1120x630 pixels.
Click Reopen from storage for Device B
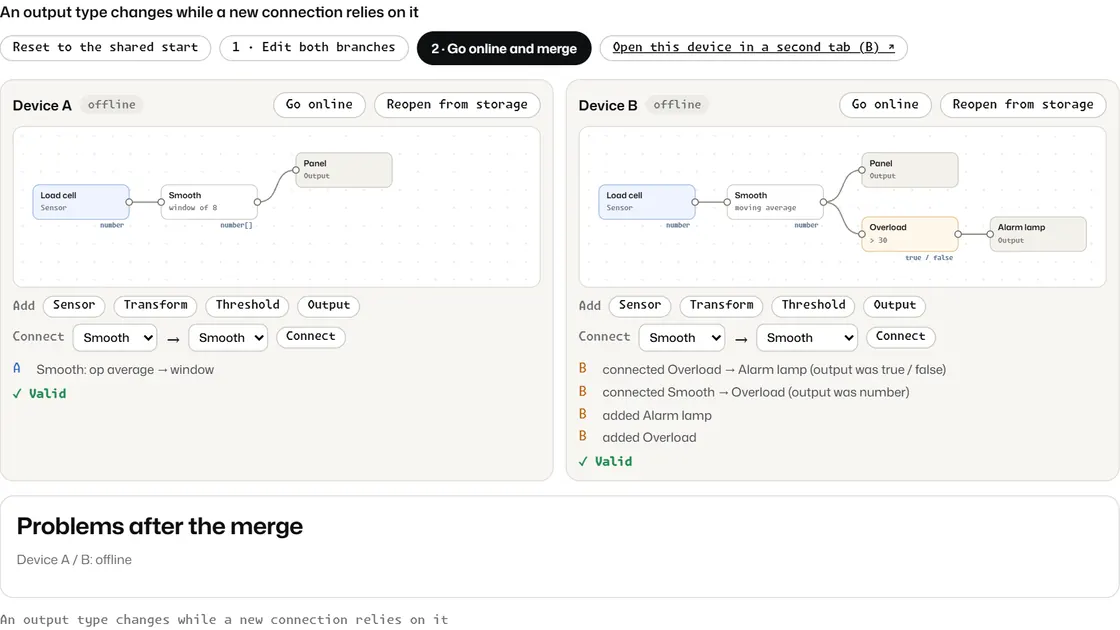coord(1023,104)
